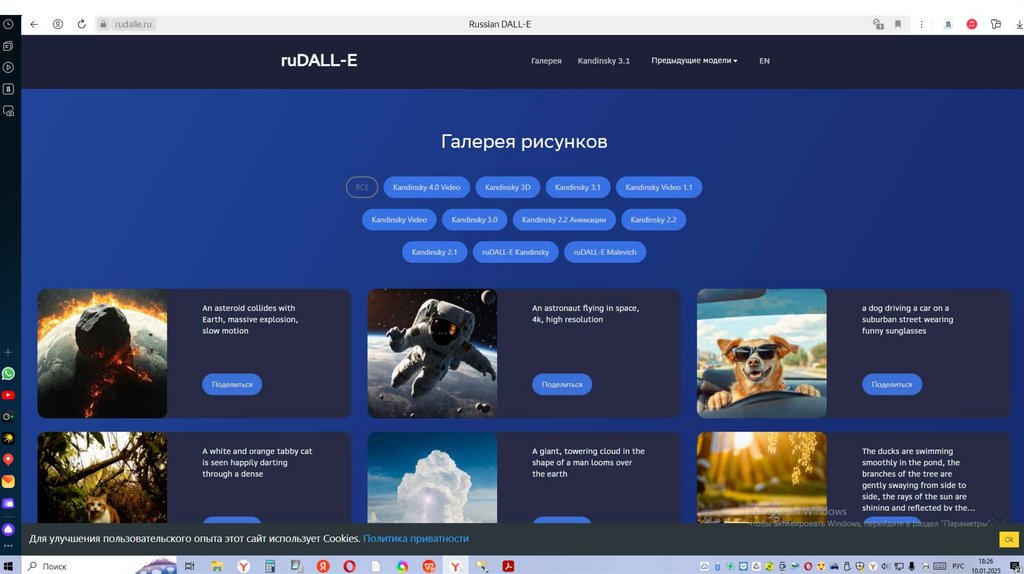The width and height of the screenshot is (1024, 574).
Task: Open Calculator from the taskbar
Action: point(270,566)
